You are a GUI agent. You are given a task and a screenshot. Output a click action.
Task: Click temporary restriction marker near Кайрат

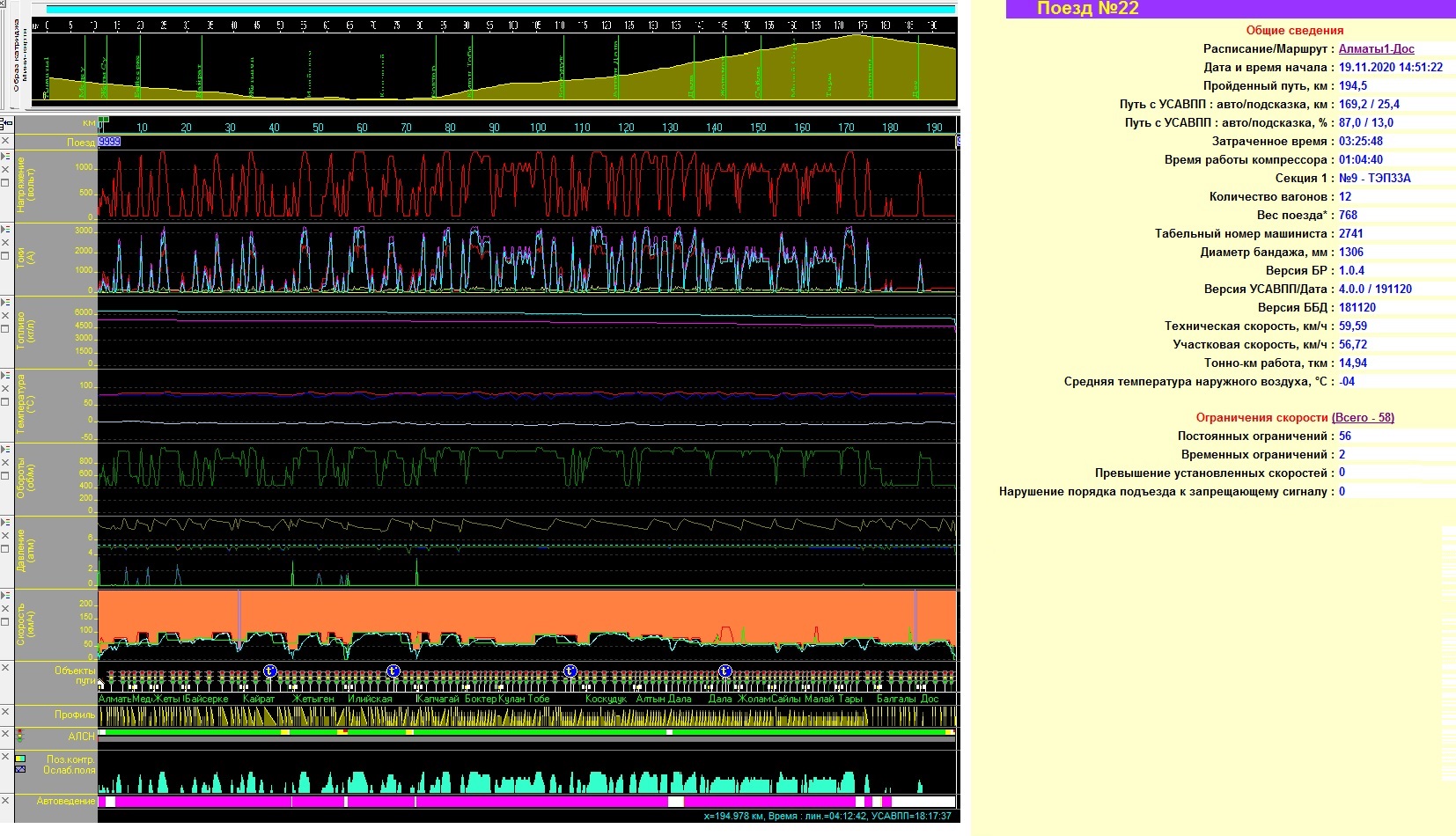tap(269, 671)
